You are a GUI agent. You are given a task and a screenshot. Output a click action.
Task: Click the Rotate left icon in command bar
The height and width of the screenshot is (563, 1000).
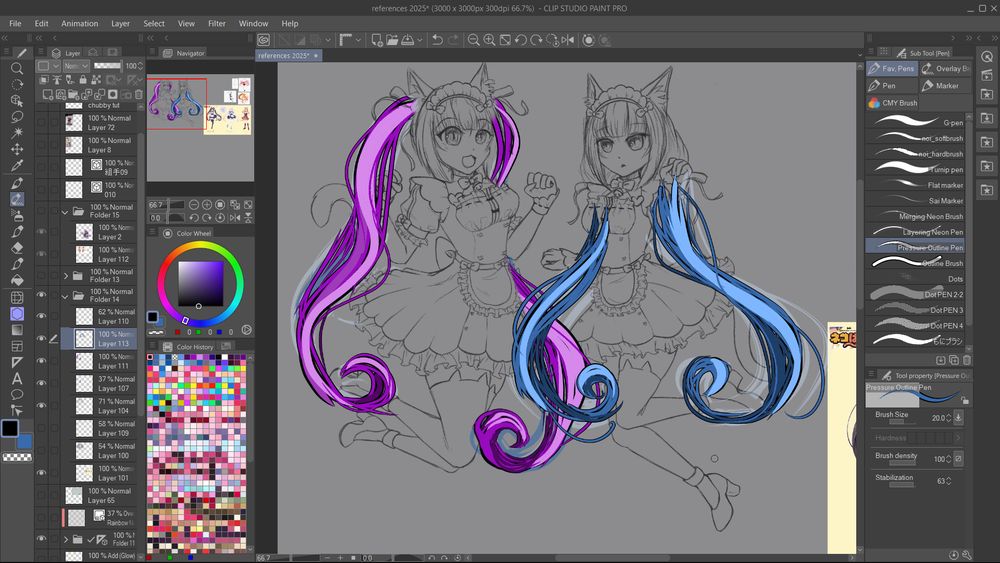[x=520, y=40]
